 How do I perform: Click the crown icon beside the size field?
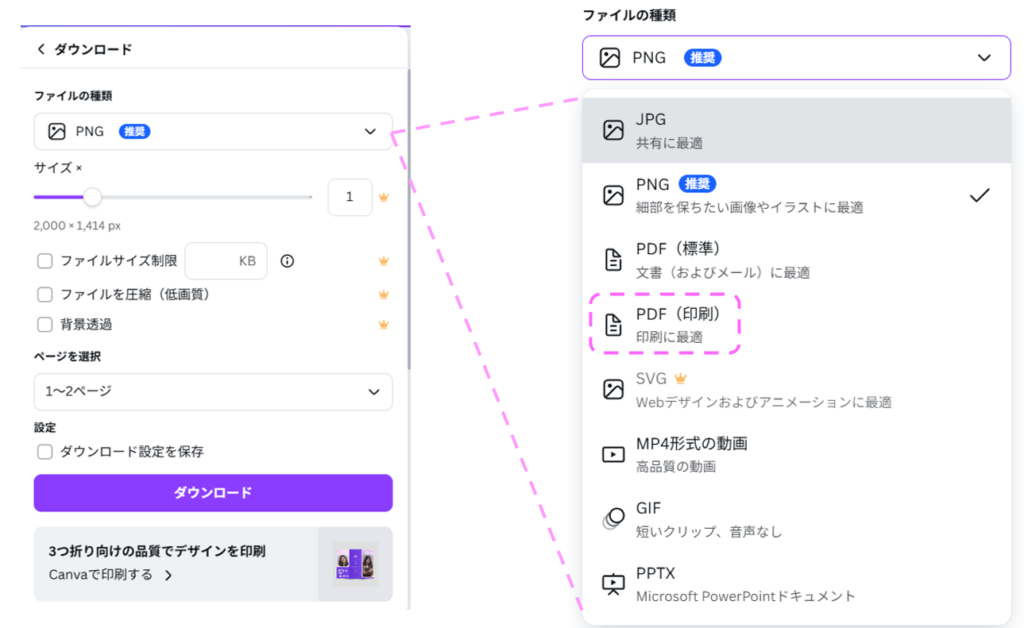pos(383,198)
